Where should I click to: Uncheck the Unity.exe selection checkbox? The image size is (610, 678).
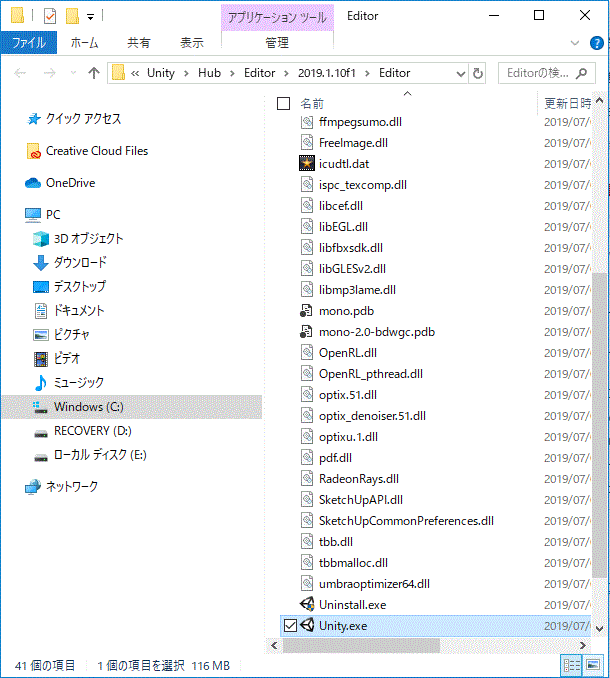pyautogui.click(x=291, y=626)
